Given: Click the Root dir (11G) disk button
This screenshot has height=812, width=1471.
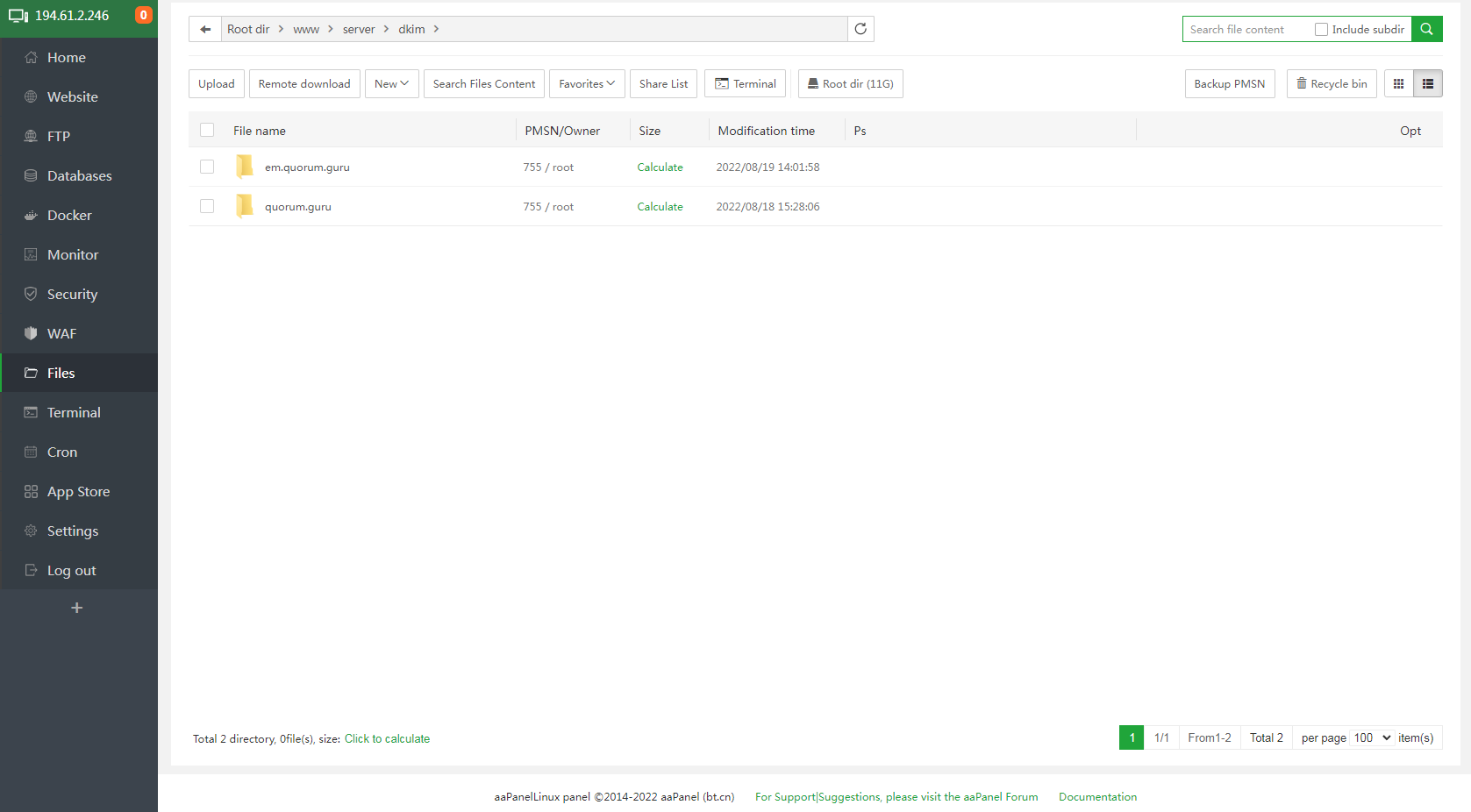Looking at the screenshot, I should (x=851, y=84).
